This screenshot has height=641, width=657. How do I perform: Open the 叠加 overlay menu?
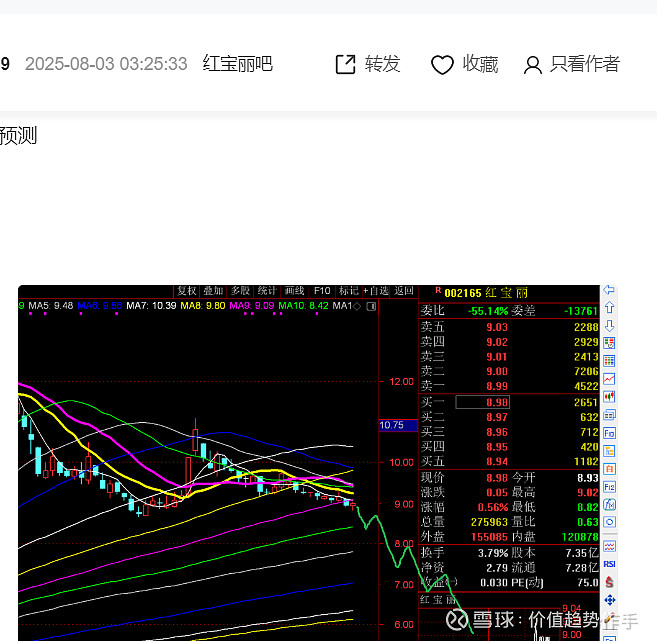coord(213,291)
